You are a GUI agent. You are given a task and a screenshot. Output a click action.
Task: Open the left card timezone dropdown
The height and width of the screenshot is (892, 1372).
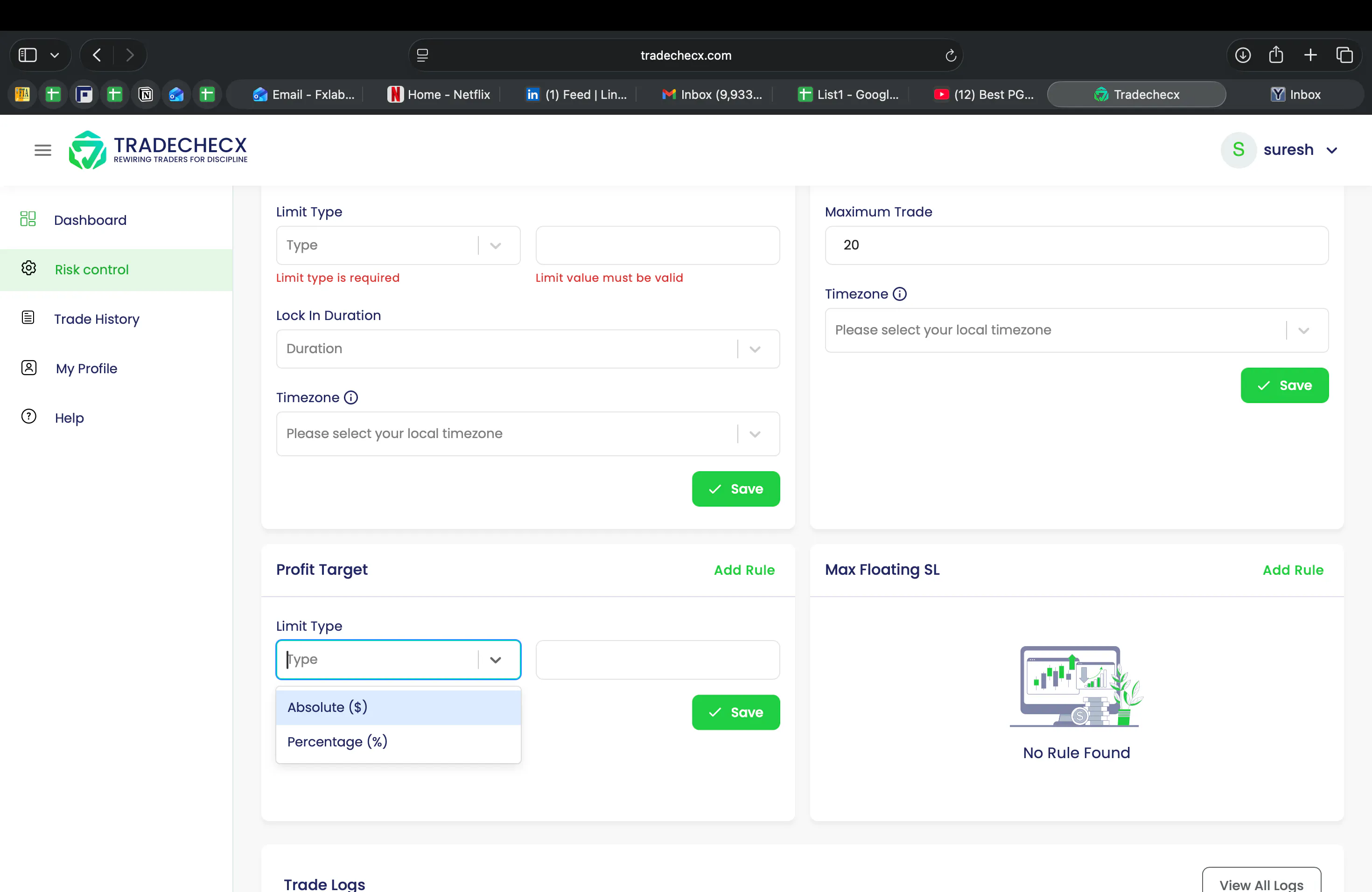pyautogui.click(x=528, y=434)
